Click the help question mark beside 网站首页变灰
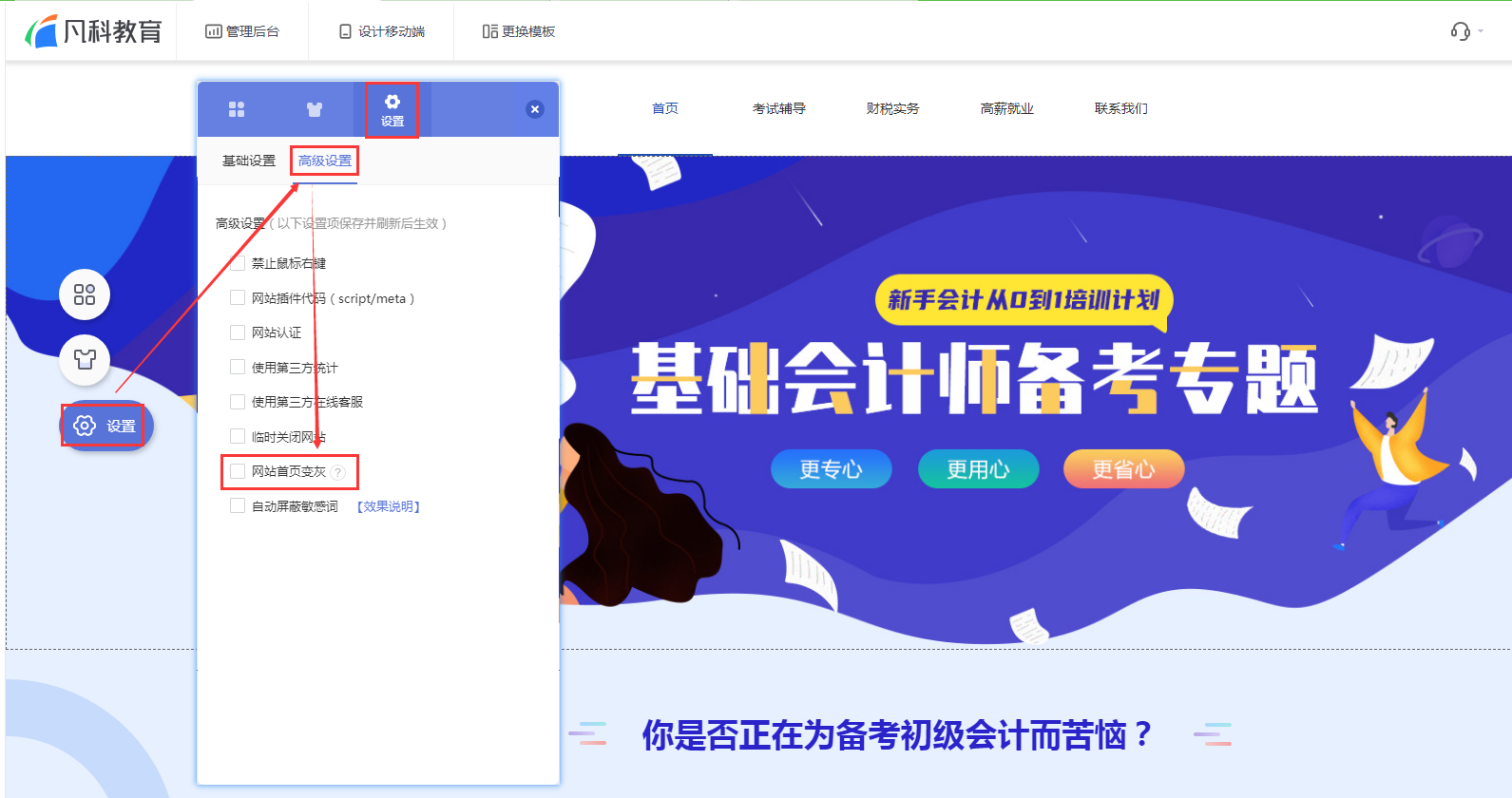1512x798 pixels. pyautogui.click(x=338, y=472)
